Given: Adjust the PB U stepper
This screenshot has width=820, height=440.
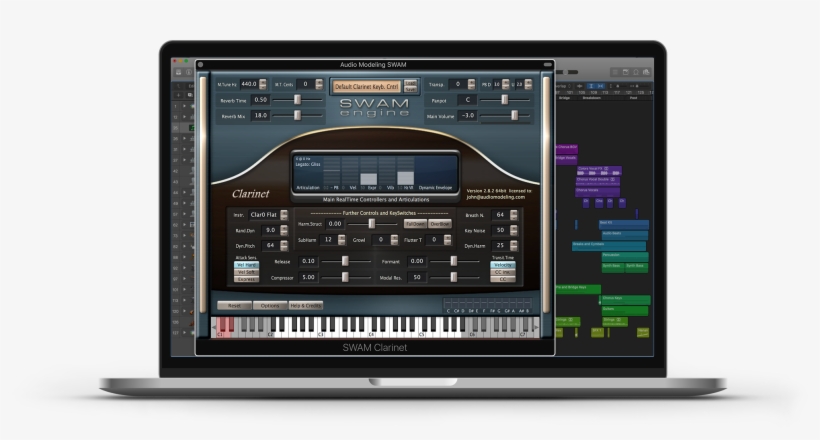Looking at the screenshot, I should (x=528, y=84).
